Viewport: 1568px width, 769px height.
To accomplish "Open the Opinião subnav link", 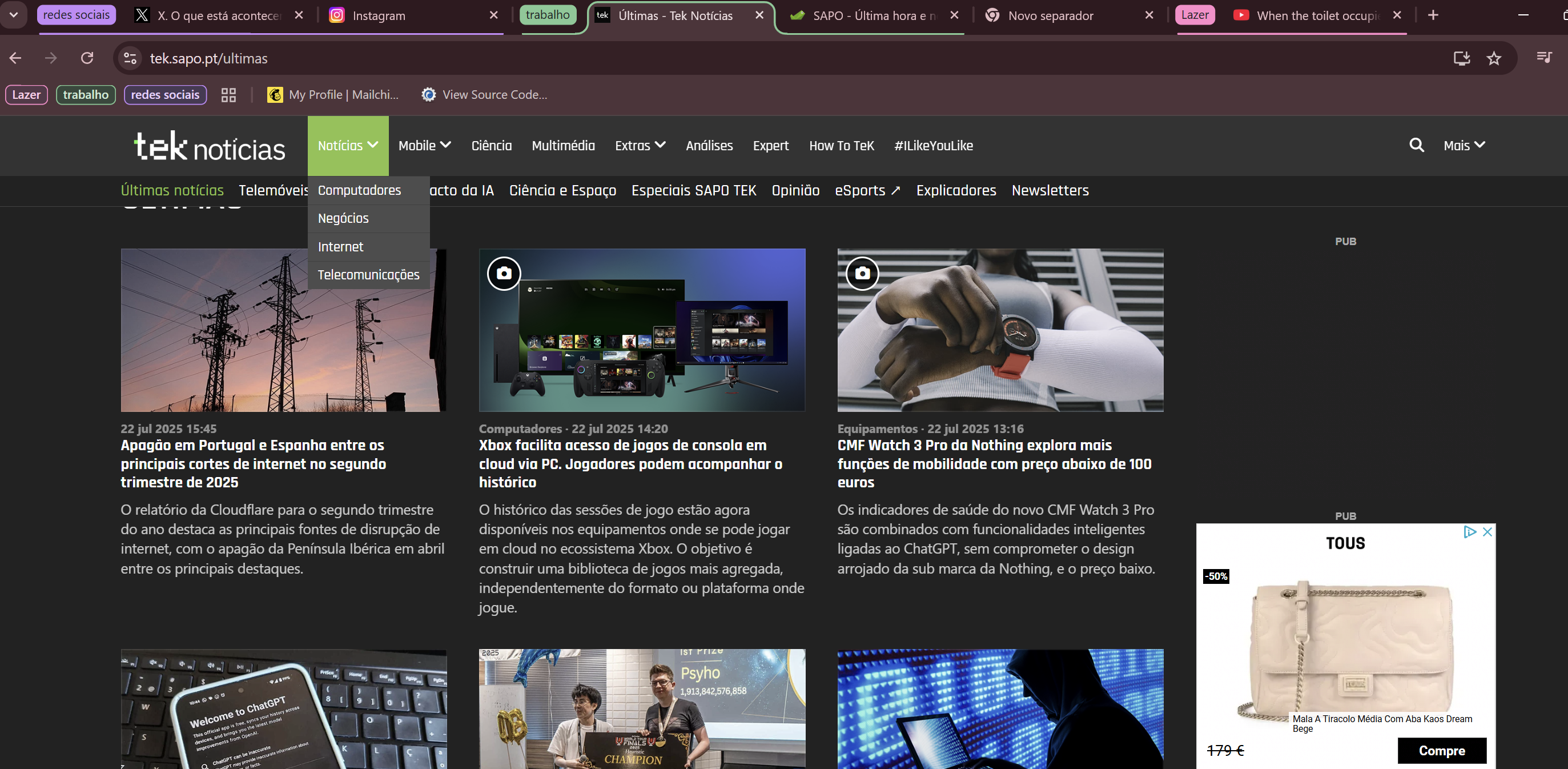I will point(795,191).
